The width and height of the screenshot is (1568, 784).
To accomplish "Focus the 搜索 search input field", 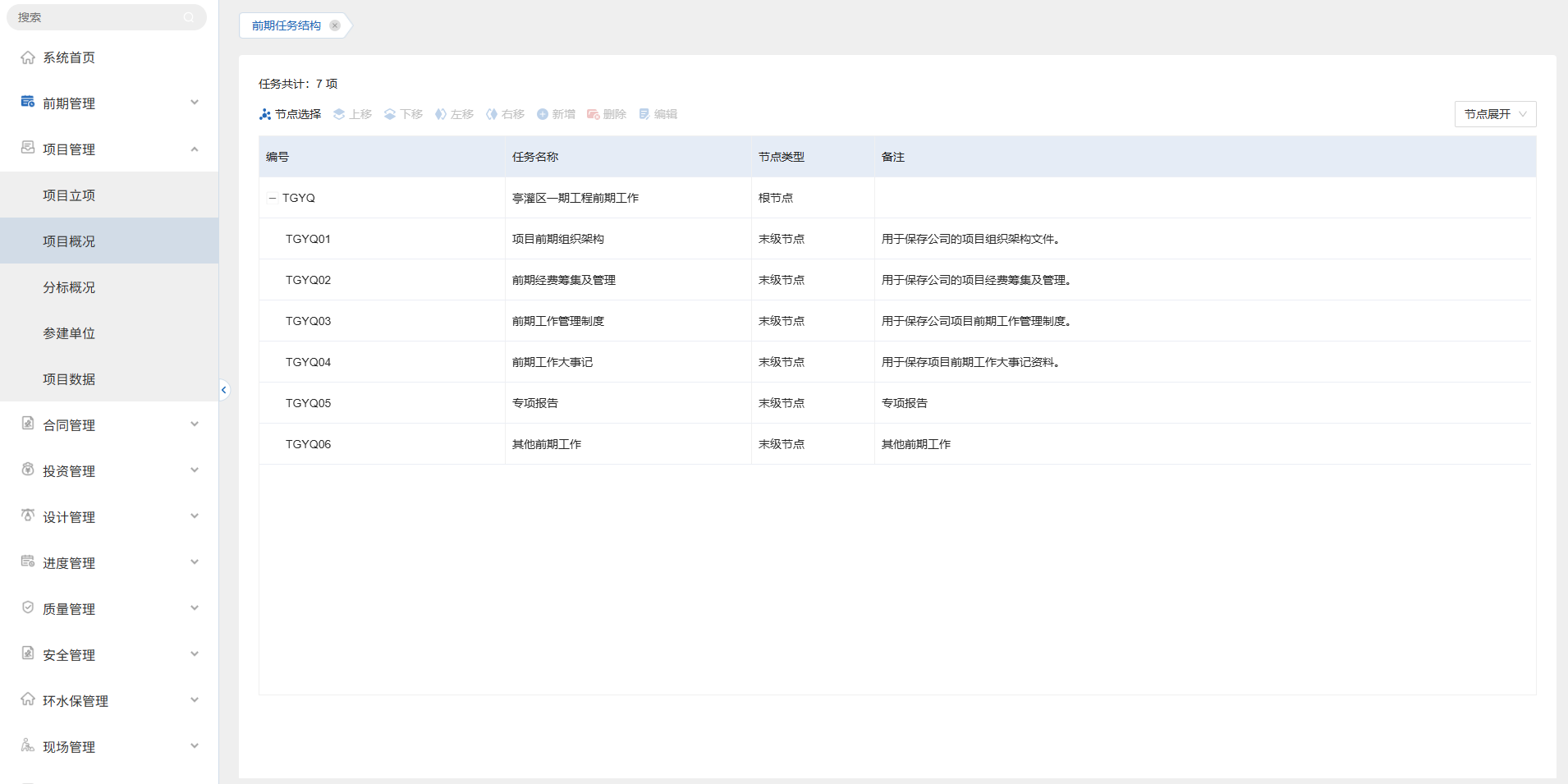I will pos(107,17).
